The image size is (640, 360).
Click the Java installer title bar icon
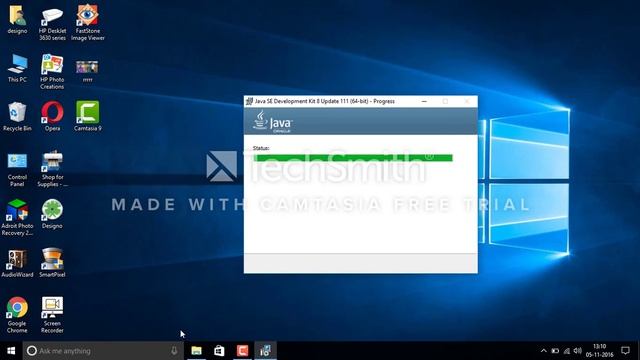249,101
